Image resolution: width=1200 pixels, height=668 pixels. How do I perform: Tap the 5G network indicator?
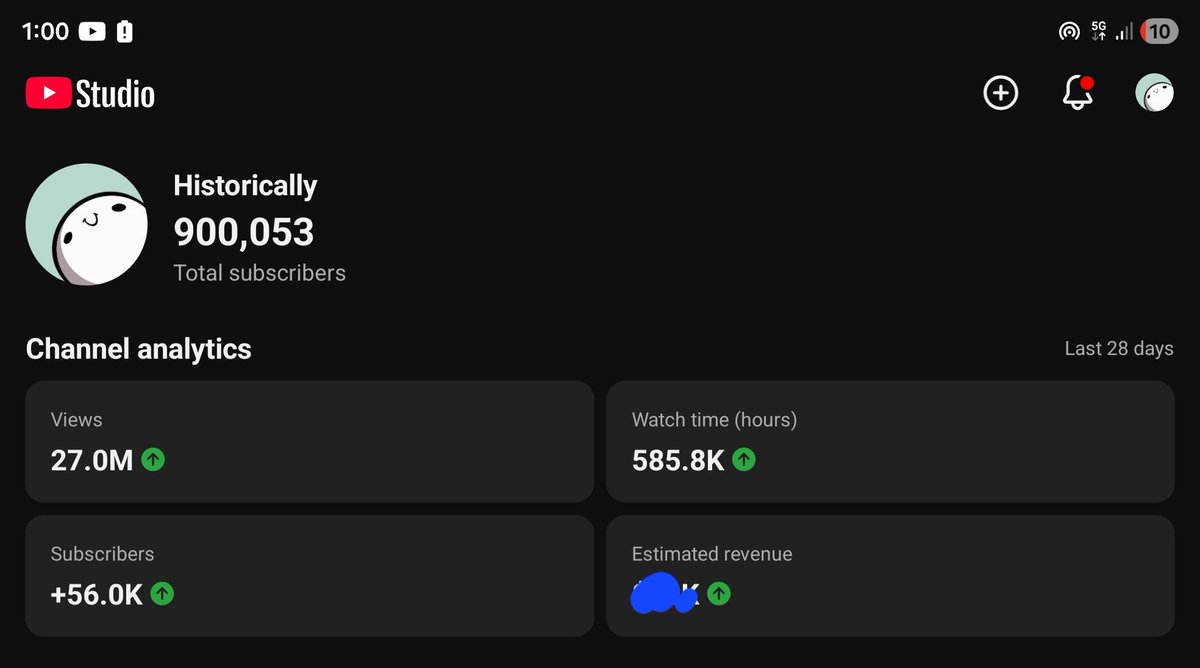tap(1099, 31)
